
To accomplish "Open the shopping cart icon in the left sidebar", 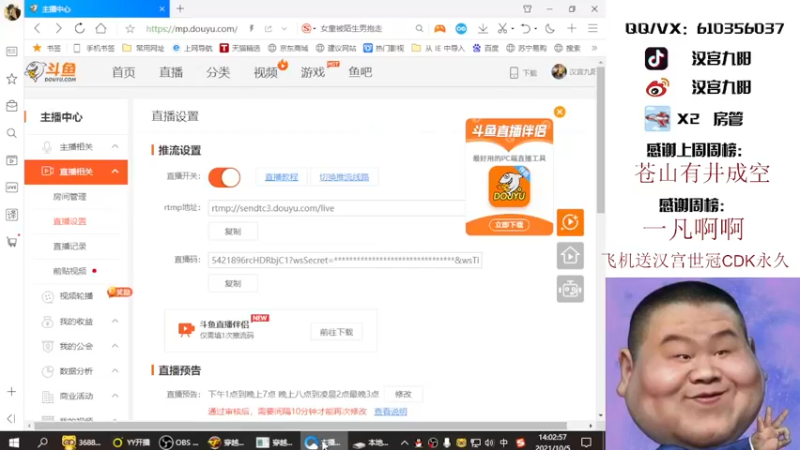I will [11, 242].
